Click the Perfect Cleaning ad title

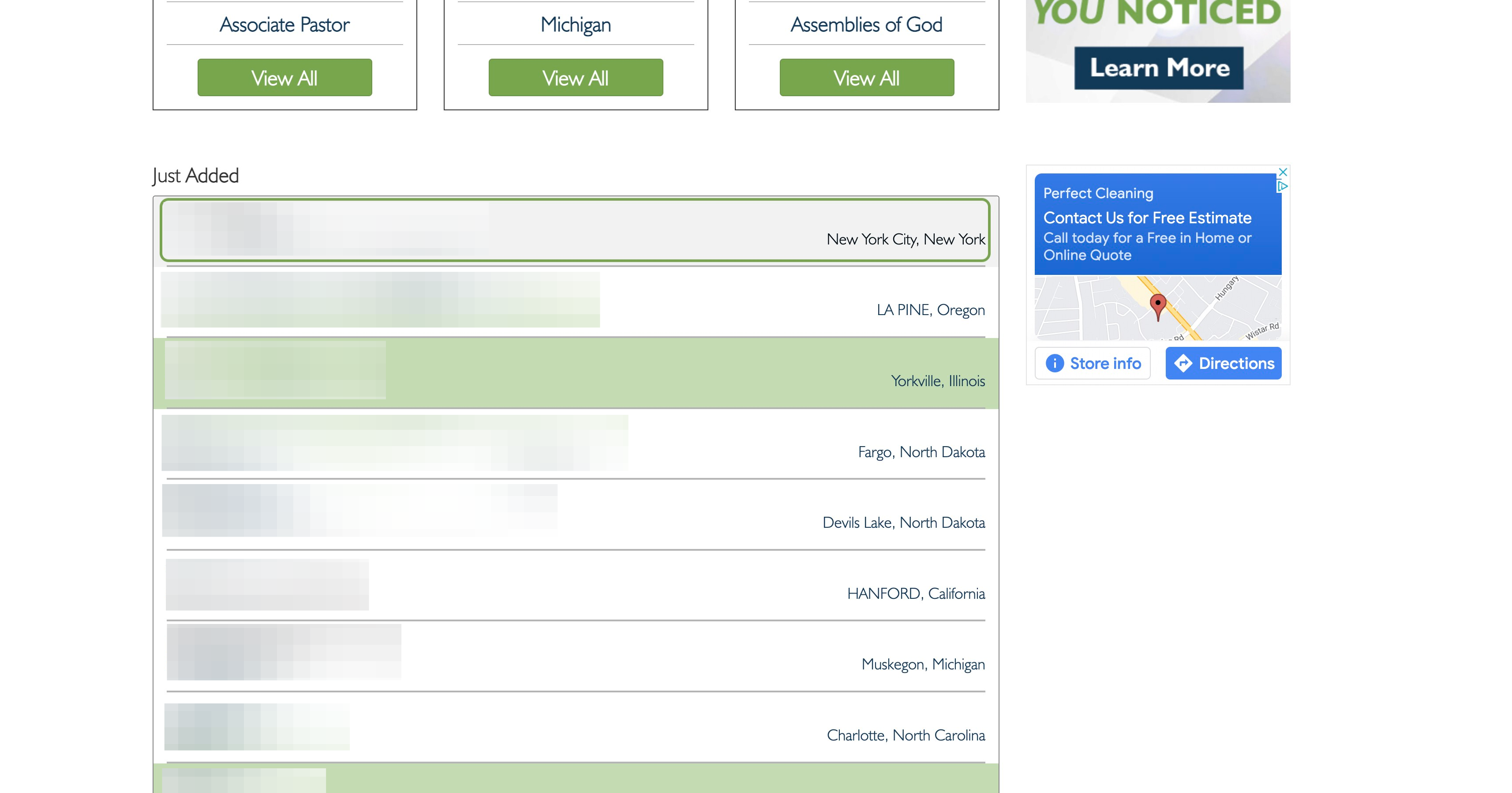coord(1098,193)
